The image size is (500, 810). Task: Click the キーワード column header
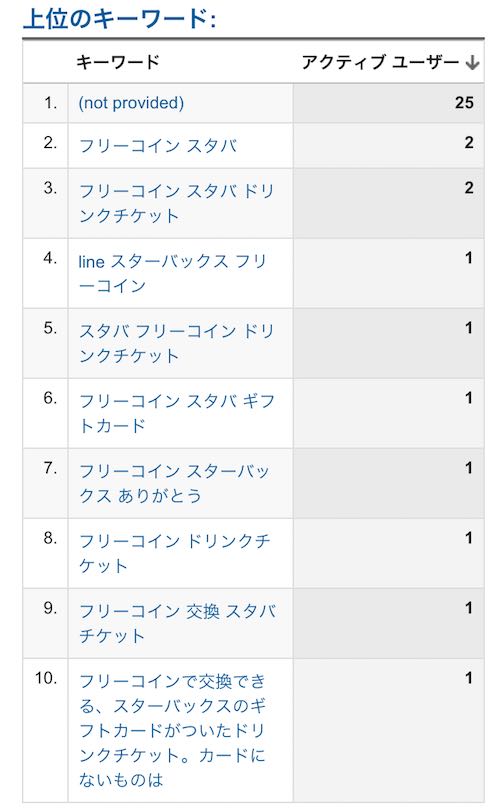coord(118,63)
